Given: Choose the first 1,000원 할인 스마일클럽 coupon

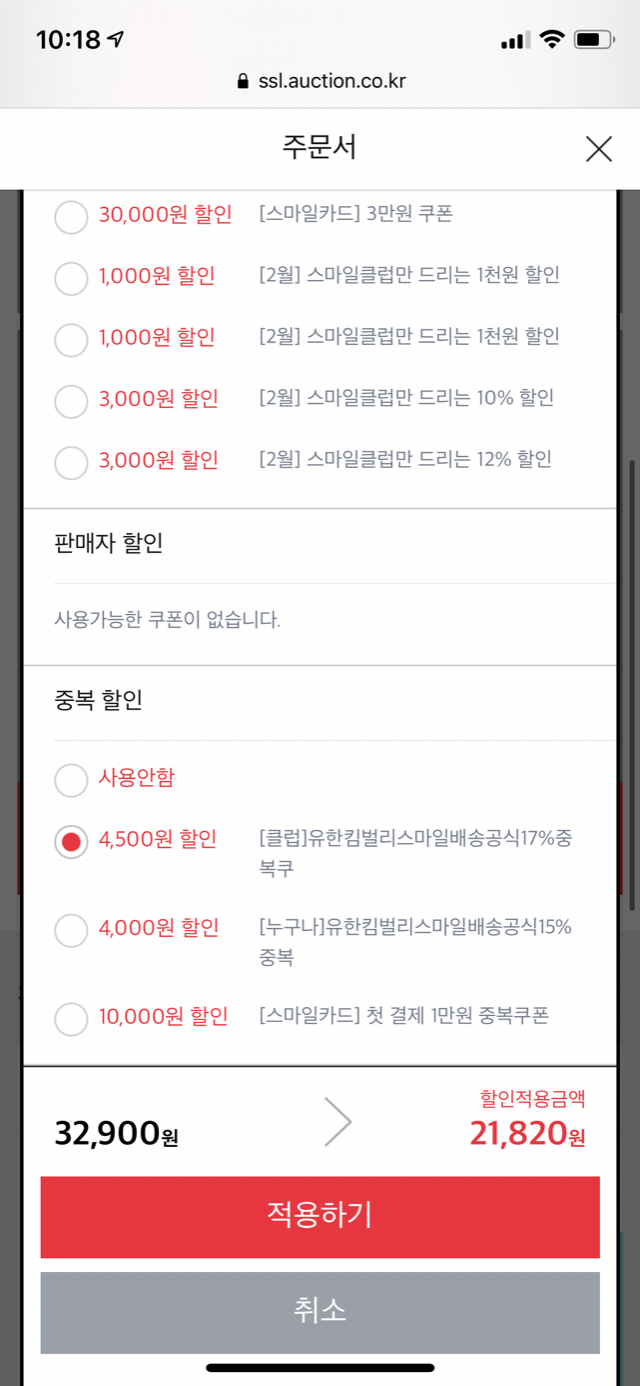Looking at the screenshot, I should point(71,277).
